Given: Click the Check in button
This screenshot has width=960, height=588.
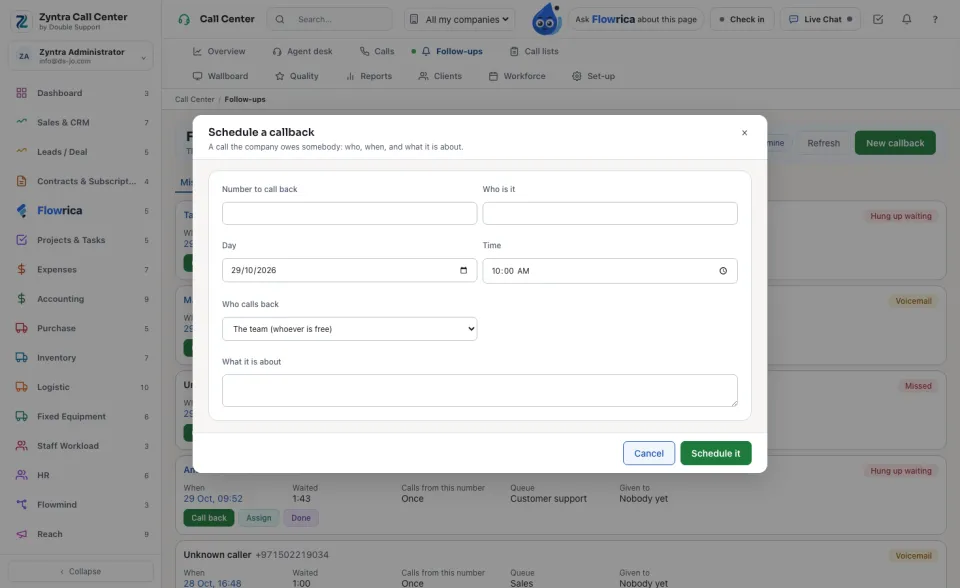Looking at the screenshot, I should [742, 19].
